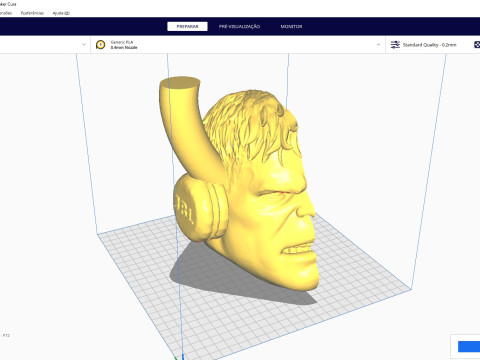Click the print settings sliders icon

[395, 45]
